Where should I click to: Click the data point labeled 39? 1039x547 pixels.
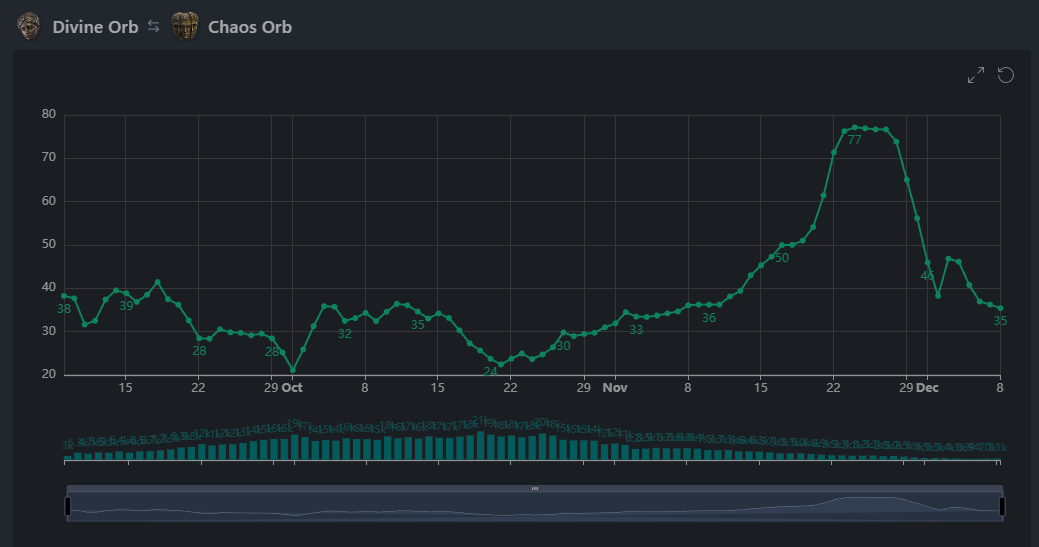coord(127,293)
